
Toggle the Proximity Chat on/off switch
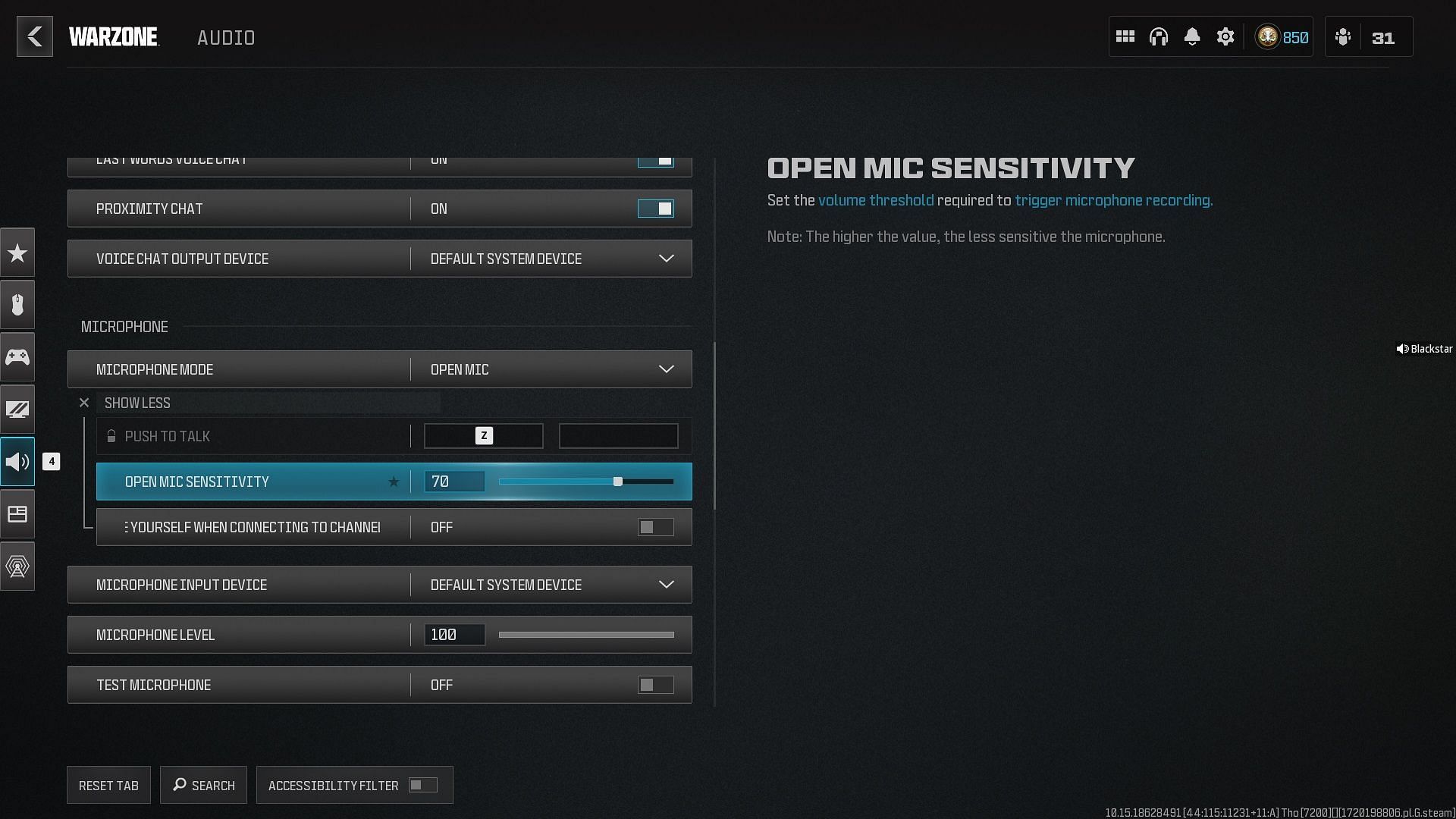655,208
